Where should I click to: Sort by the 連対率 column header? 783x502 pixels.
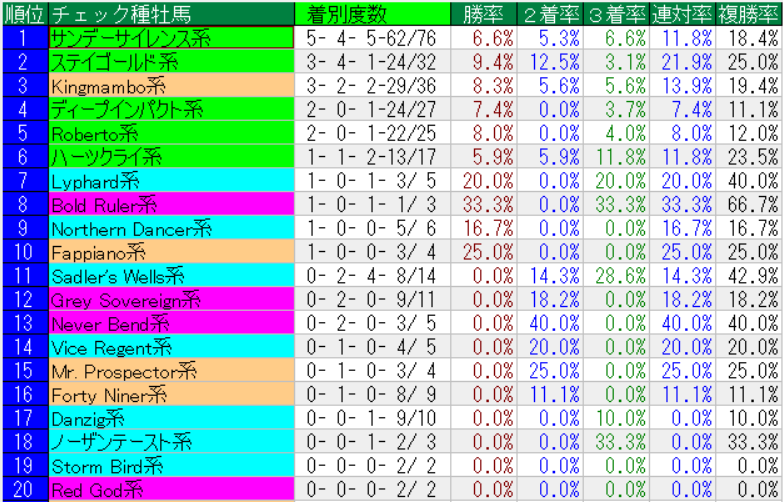click(683, 13)
